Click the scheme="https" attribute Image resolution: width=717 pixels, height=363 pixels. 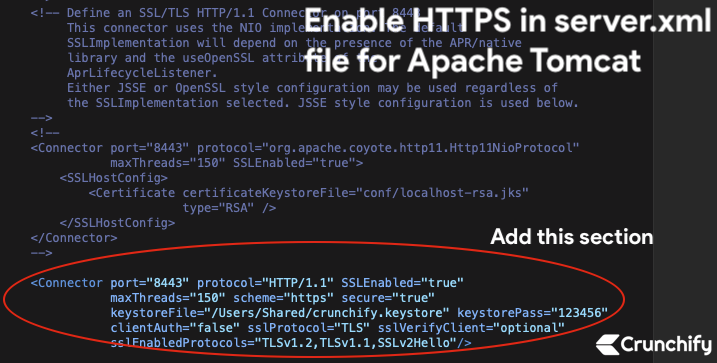(284, 298)
